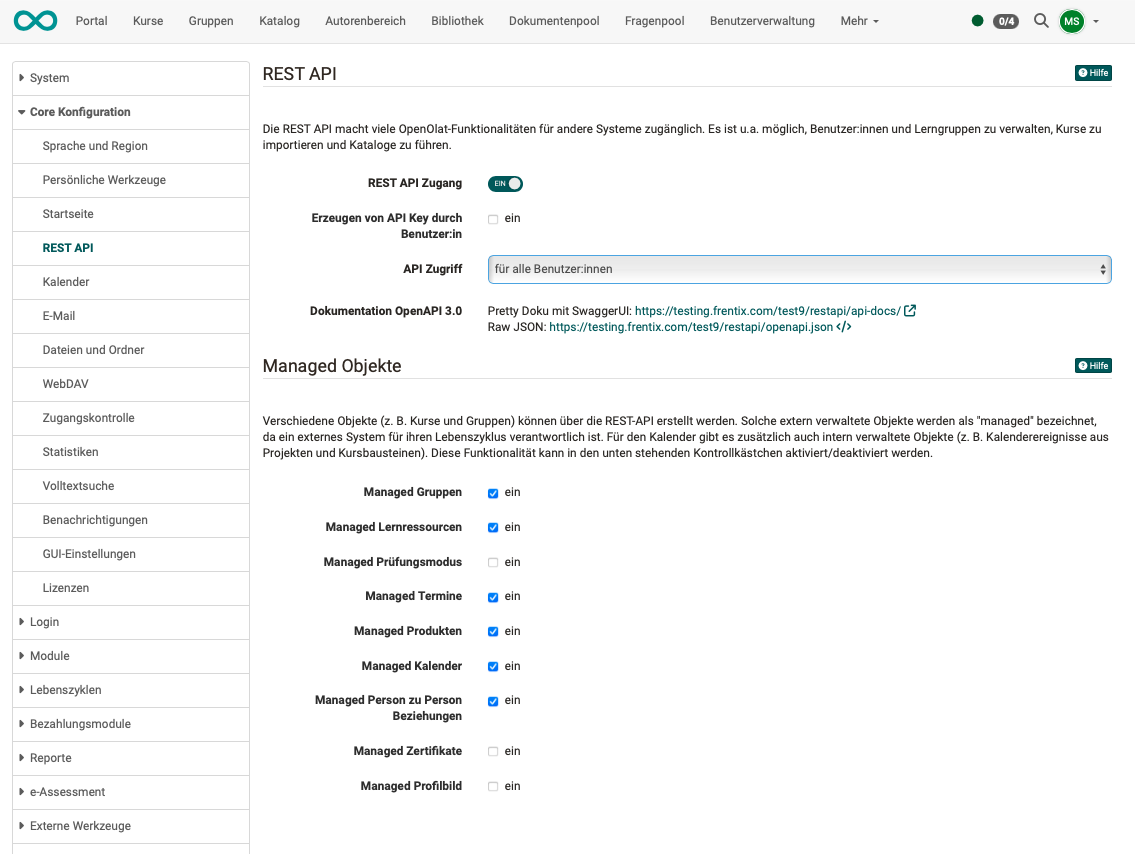1135x854 pixels.
Task: Open the Mehr menu
Action: pos(858,20)
